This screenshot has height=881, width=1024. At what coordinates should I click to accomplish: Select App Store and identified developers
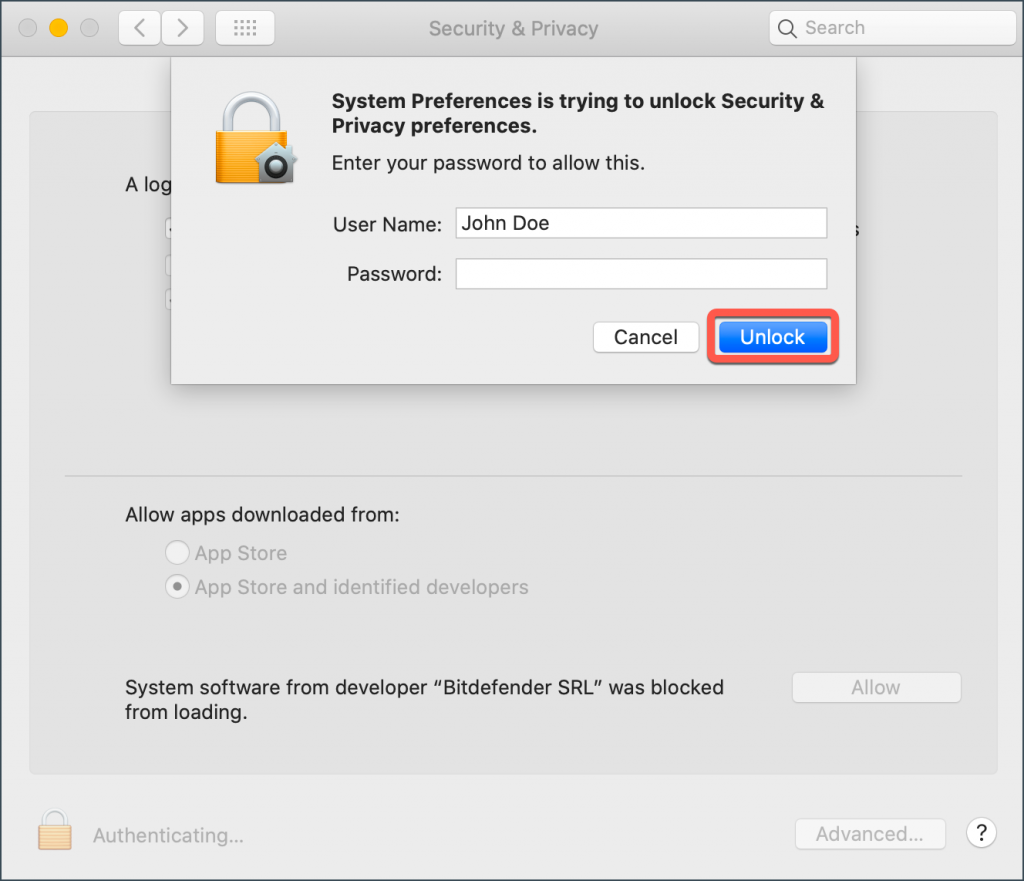177,586
